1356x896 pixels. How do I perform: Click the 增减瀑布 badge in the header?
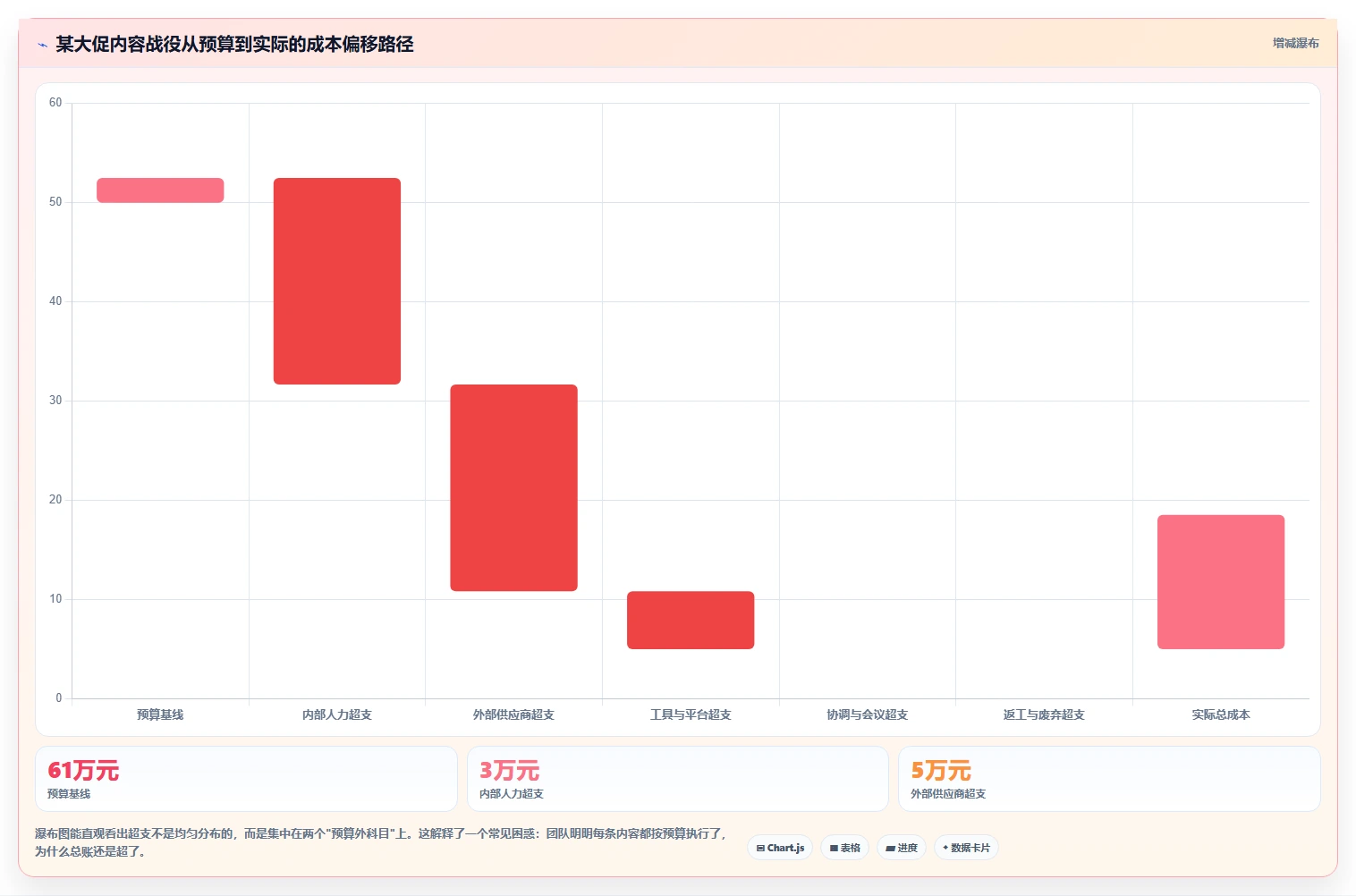point(1295,43)
